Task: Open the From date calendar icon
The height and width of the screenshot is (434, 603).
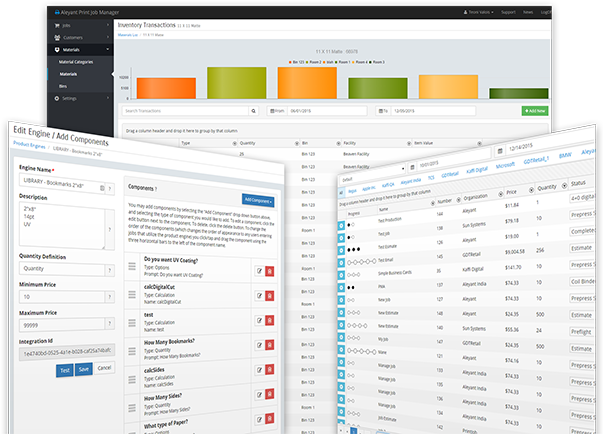Action: point(272,111)
